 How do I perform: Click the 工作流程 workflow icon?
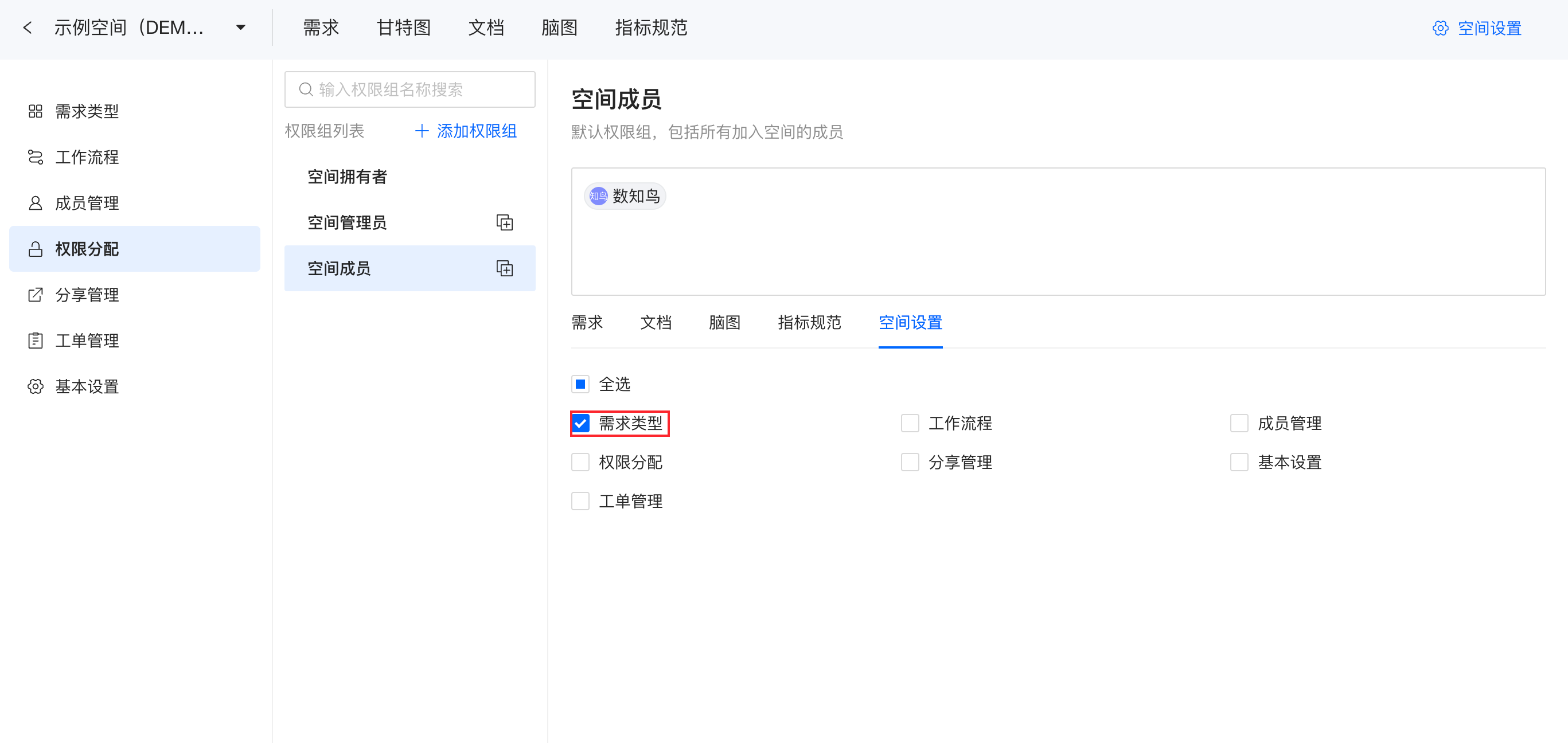pos(36,157)
